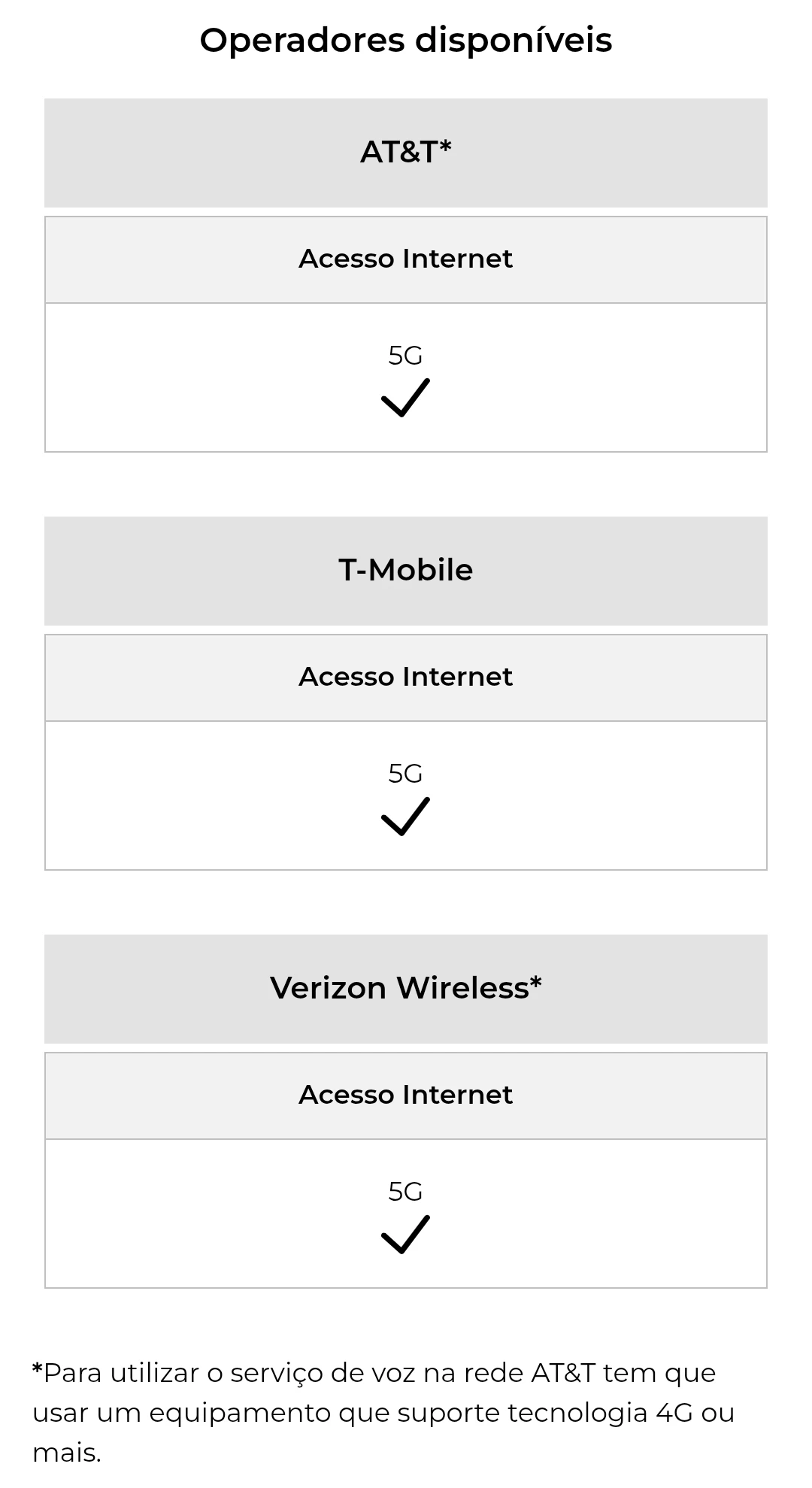Viewport: 812px width, 1488px height.
Task: Click the Verizon Wireless 5G checkmark icon
Action: pyautogui.click(x=405, y=1234)
